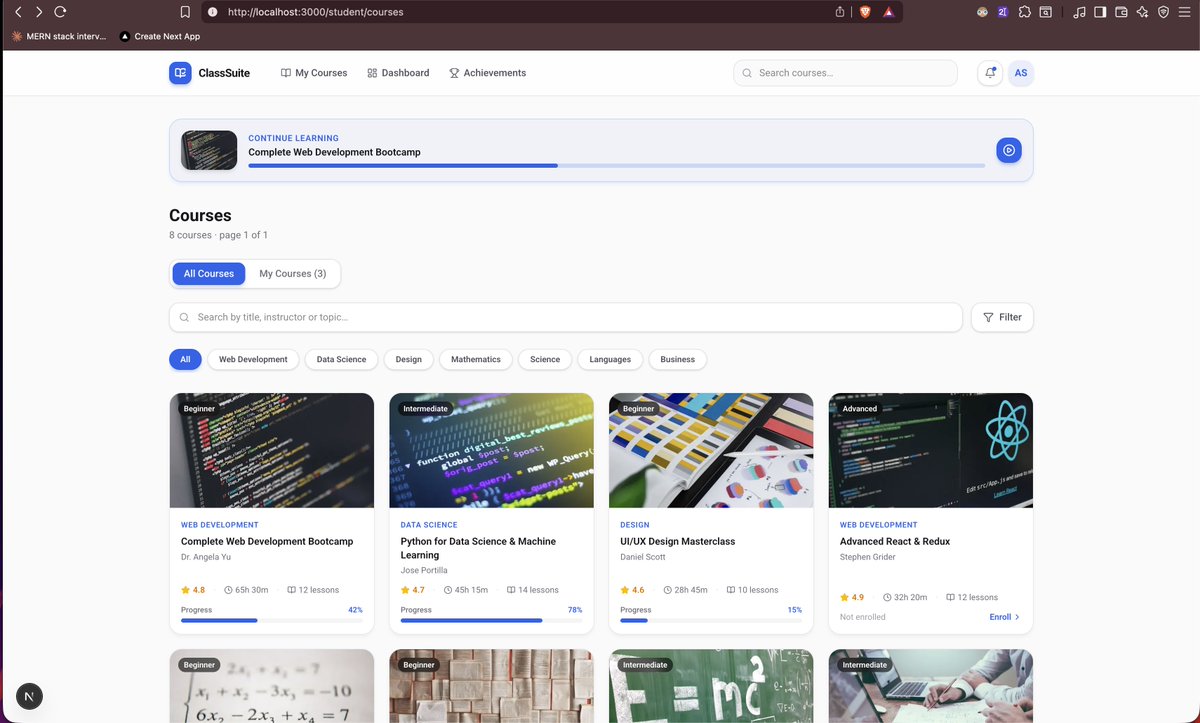
Task: Select the All Courses tab
Action: pos(209,273)
